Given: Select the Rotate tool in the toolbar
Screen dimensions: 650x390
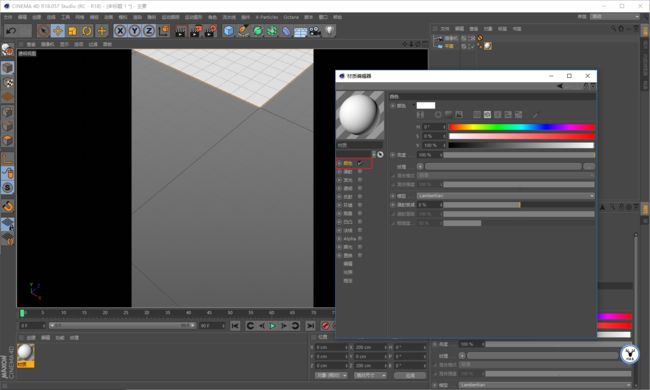Looking at the screenshot, I should coord(87,31).
